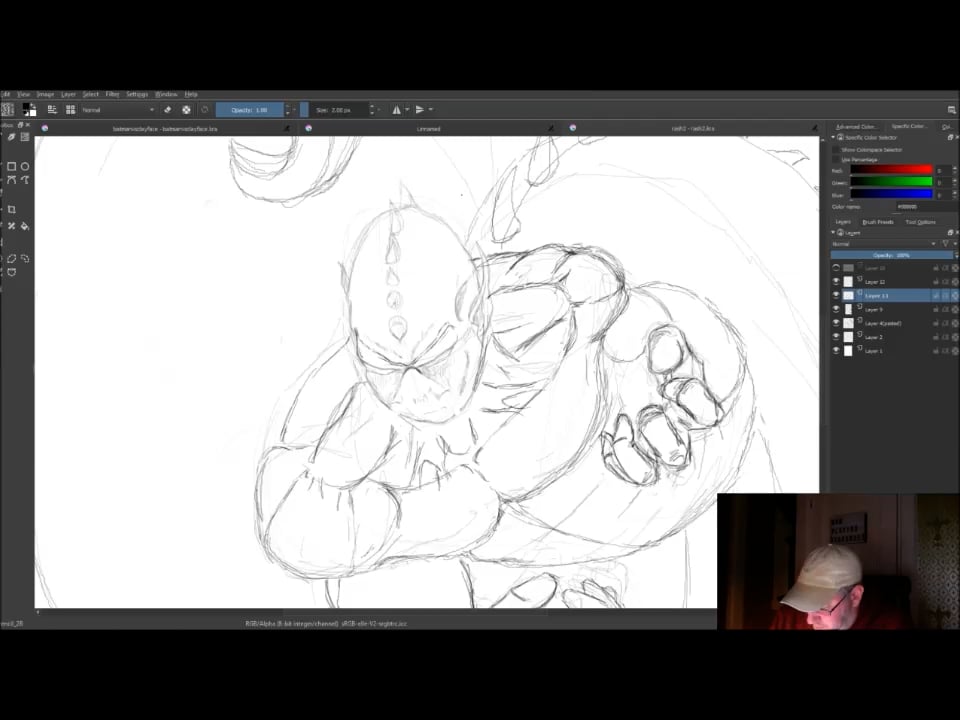This screenshot has width=960, height=720.
Task: Show hidden Layer 10 via its eye icon
Action: coord(836,268)
